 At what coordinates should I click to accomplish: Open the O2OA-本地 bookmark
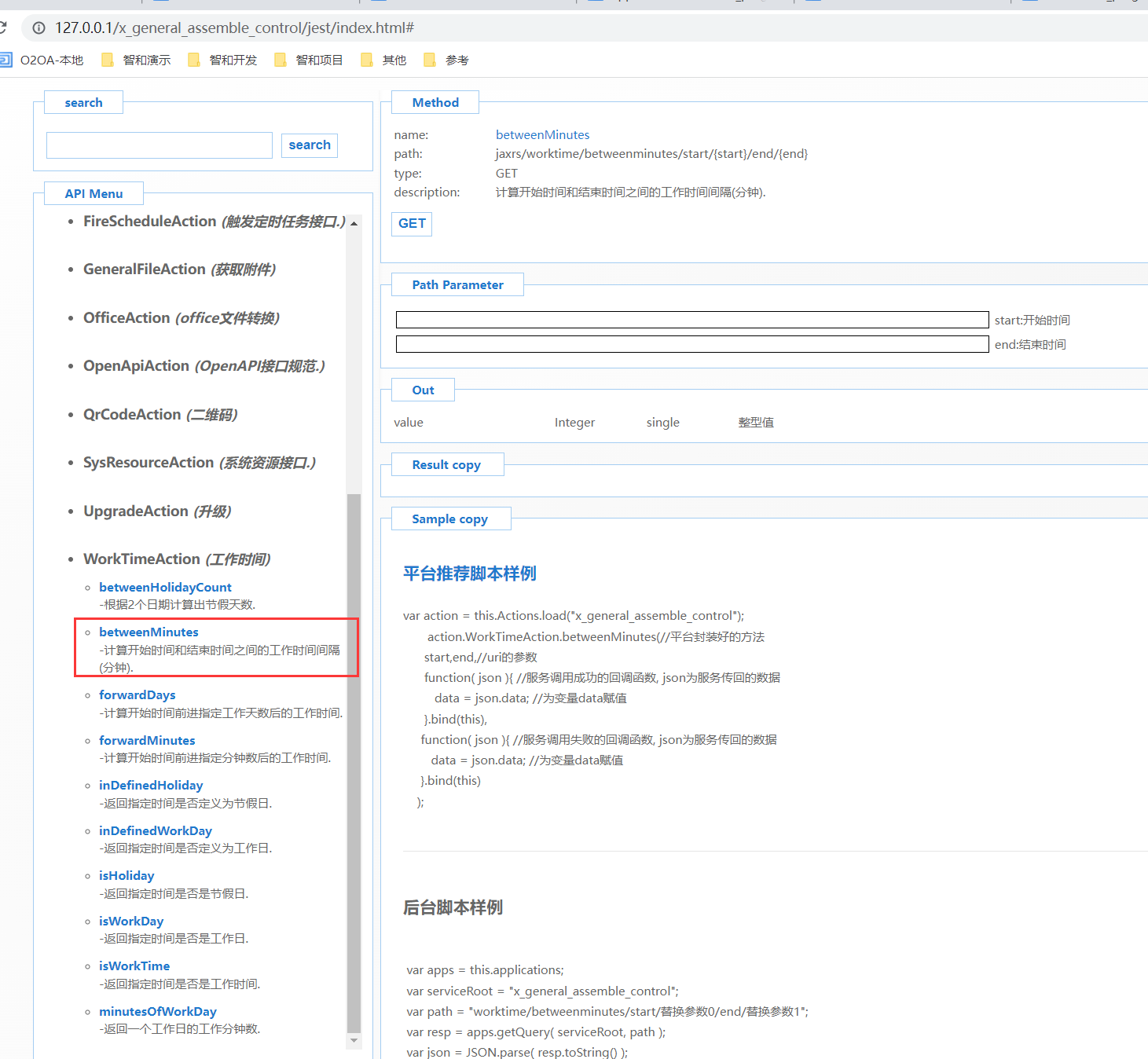pyautogui.click(x=42, y=60)
